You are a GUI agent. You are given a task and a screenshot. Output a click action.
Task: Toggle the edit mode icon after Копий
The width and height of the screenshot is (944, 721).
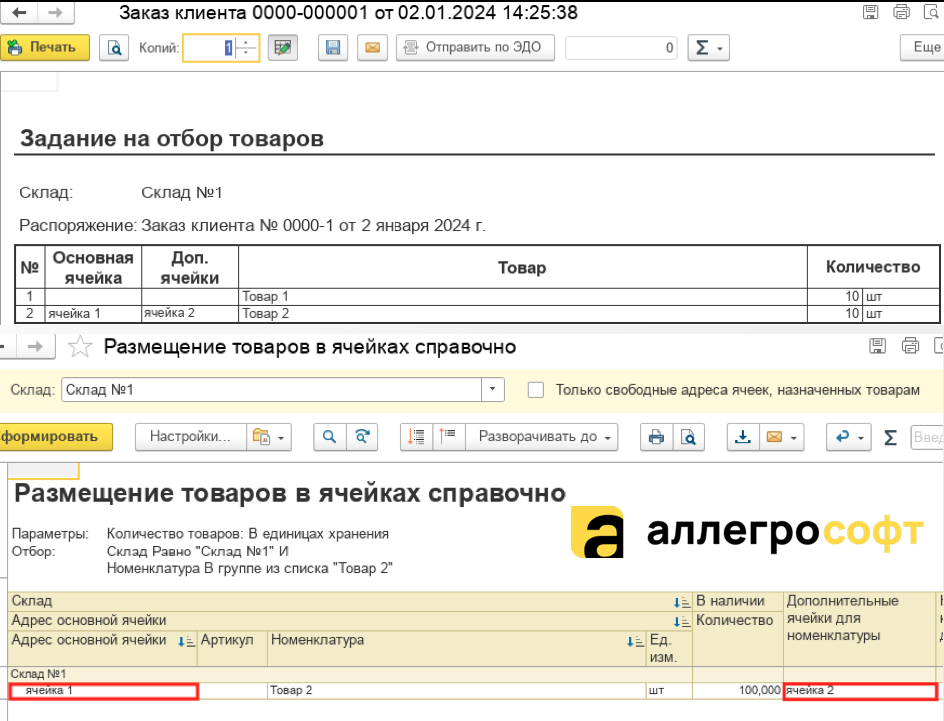coord(282,48)
